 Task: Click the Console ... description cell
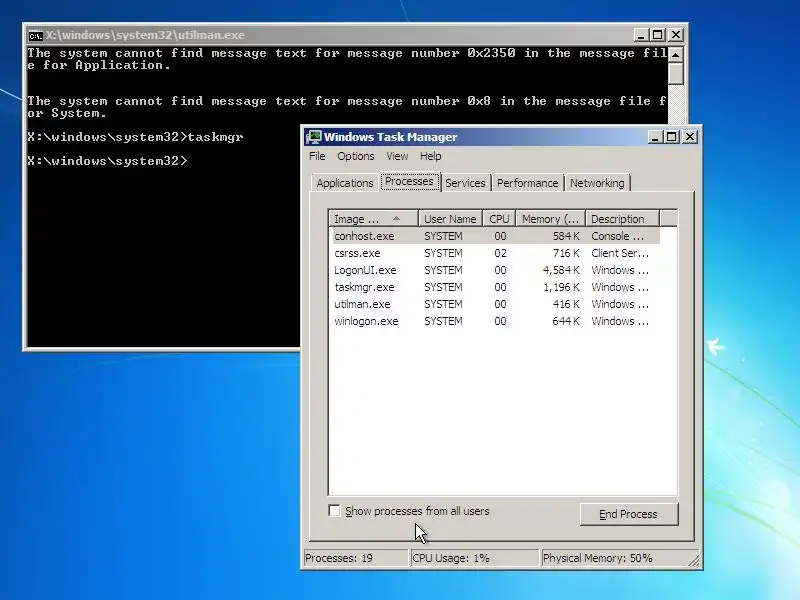(617, 236)
